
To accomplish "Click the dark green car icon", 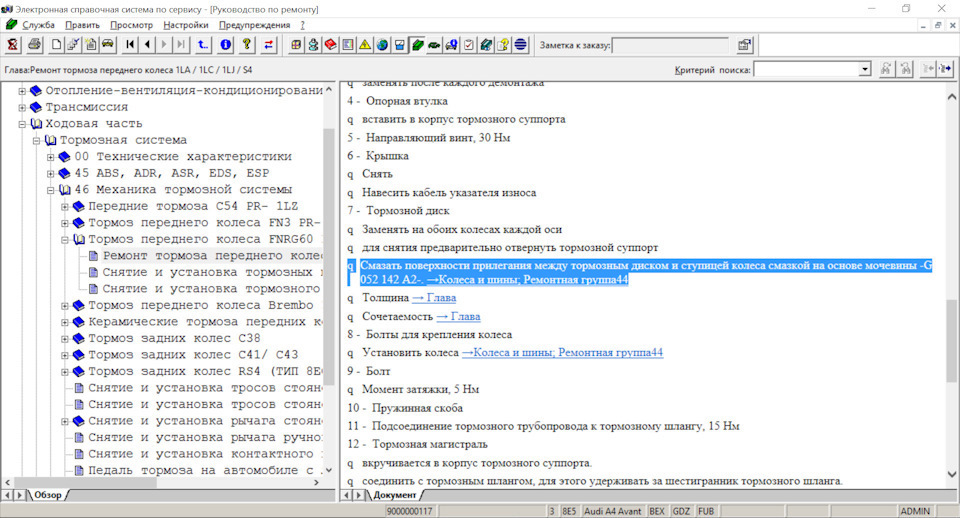I will 434,45.
